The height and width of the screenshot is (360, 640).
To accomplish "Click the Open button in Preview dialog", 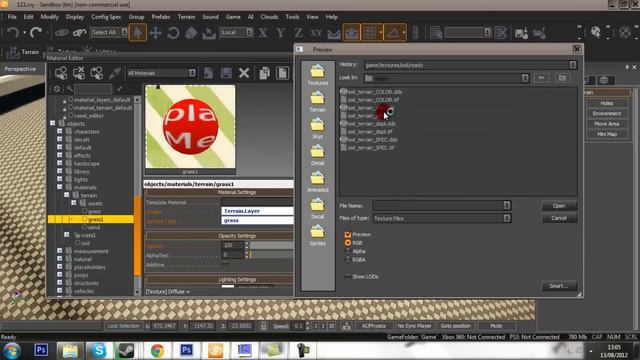I will pyautogui.click(x=559, y=206).
